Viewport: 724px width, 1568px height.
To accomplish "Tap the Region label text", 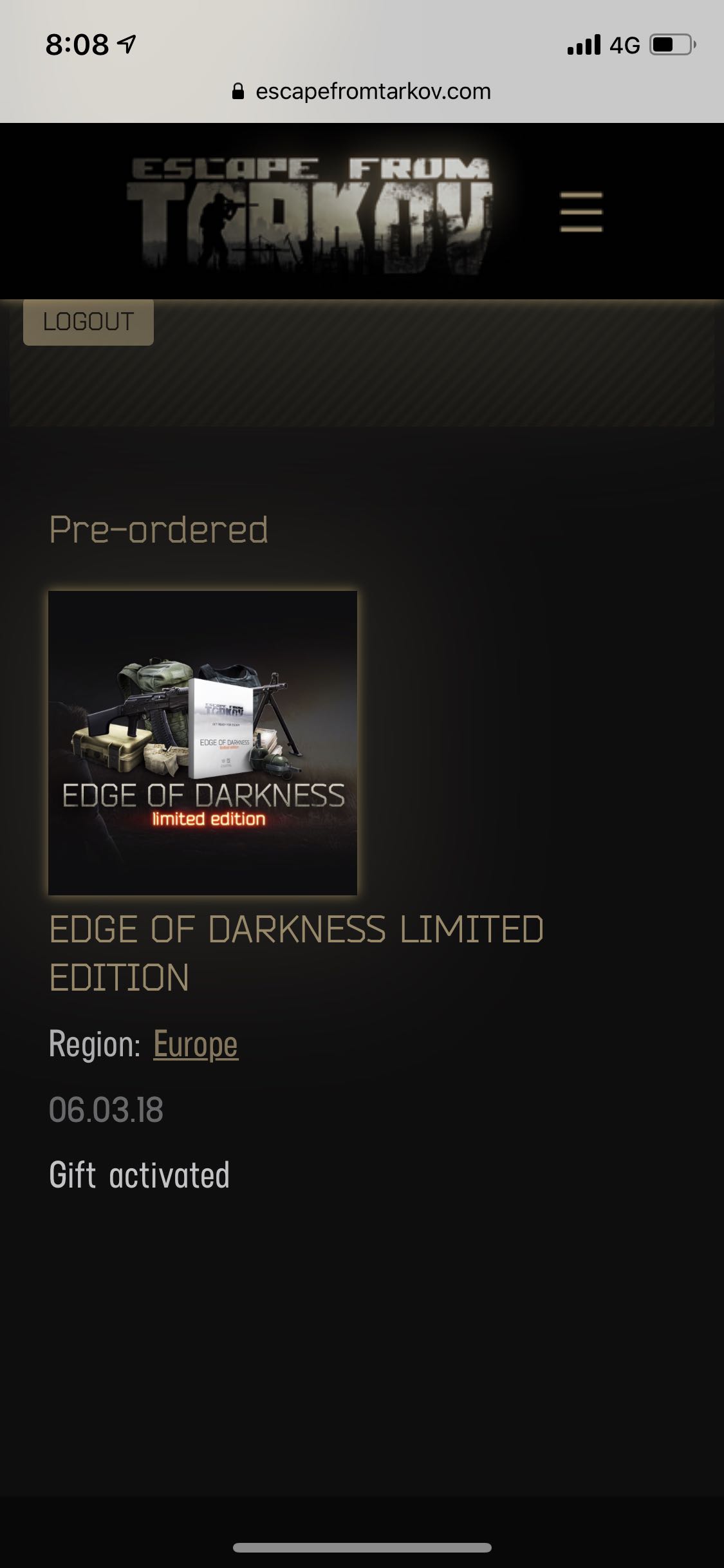I will [95, 1044].
